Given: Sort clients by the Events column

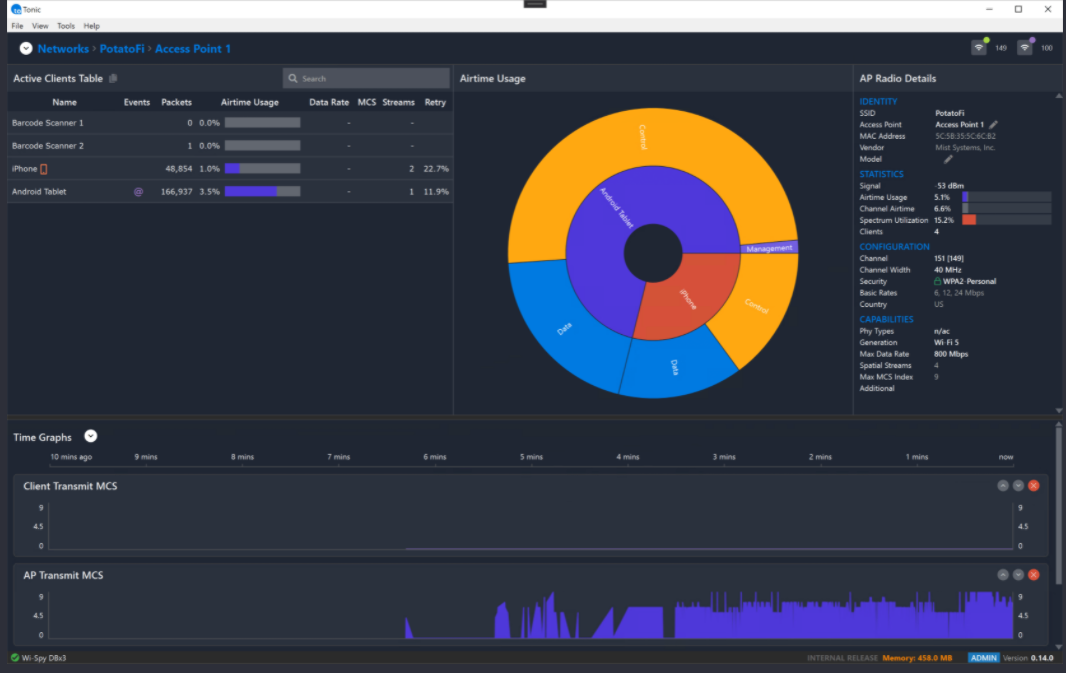Looking at the screenshot, I should click(137, 103).
